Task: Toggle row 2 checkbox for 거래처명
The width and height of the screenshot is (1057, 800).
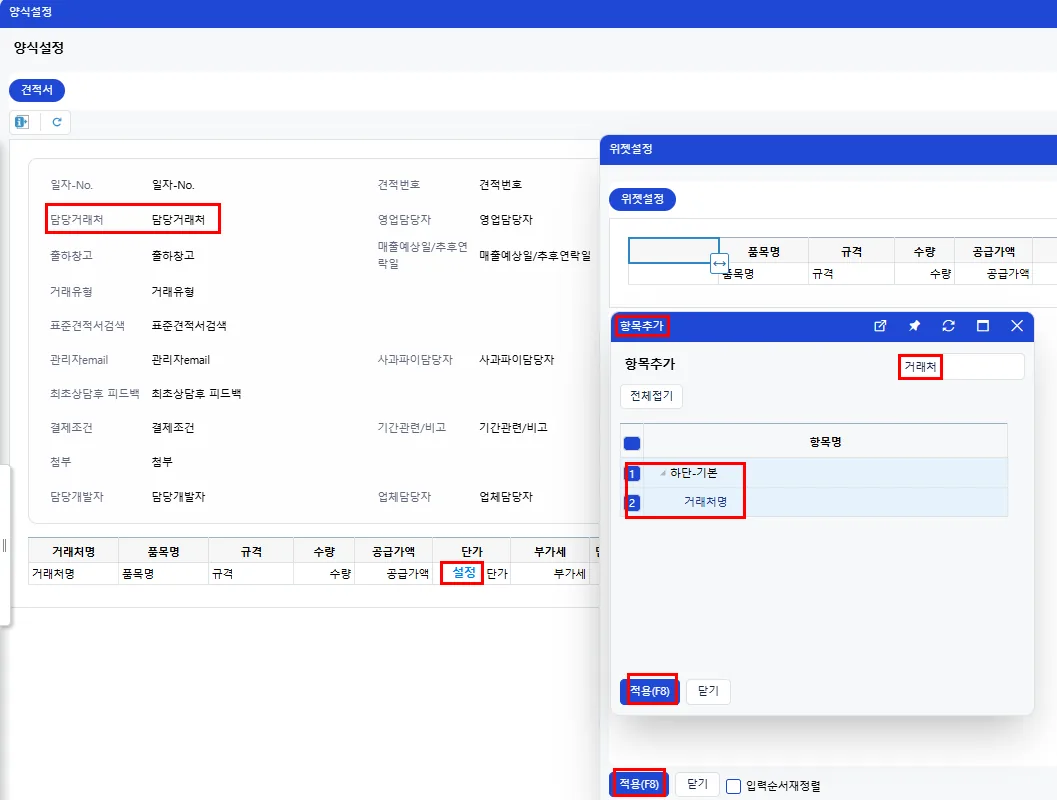Action: click(632, 503)
